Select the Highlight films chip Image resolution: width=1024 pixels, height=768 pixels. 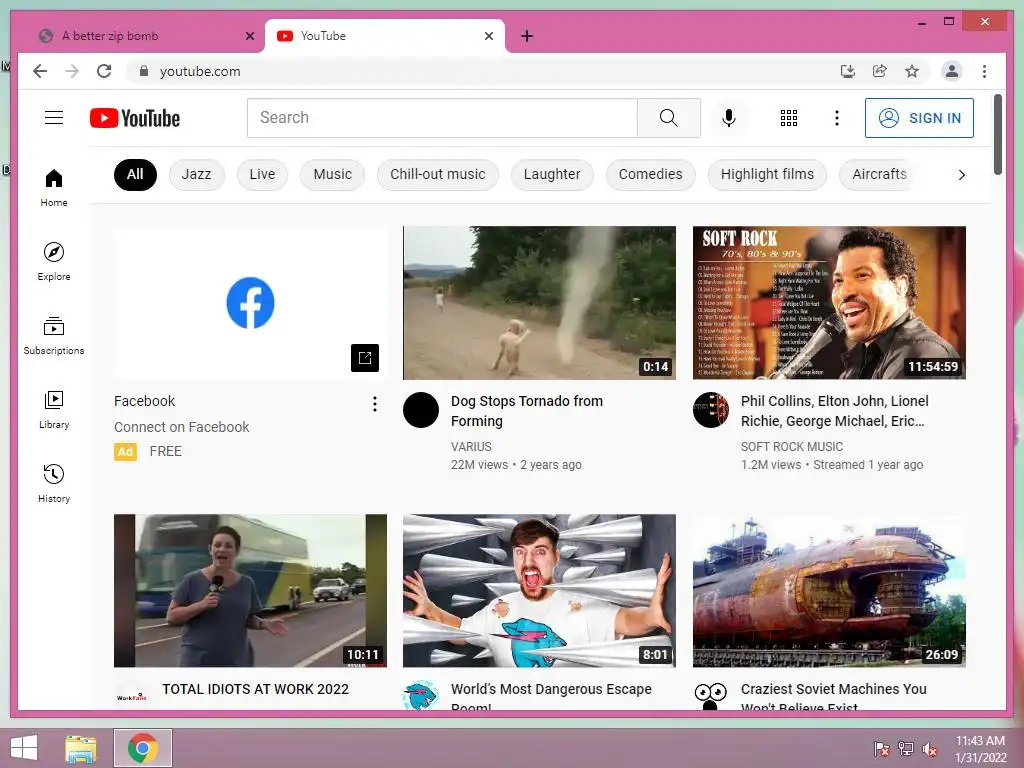(x=767, y=174)
